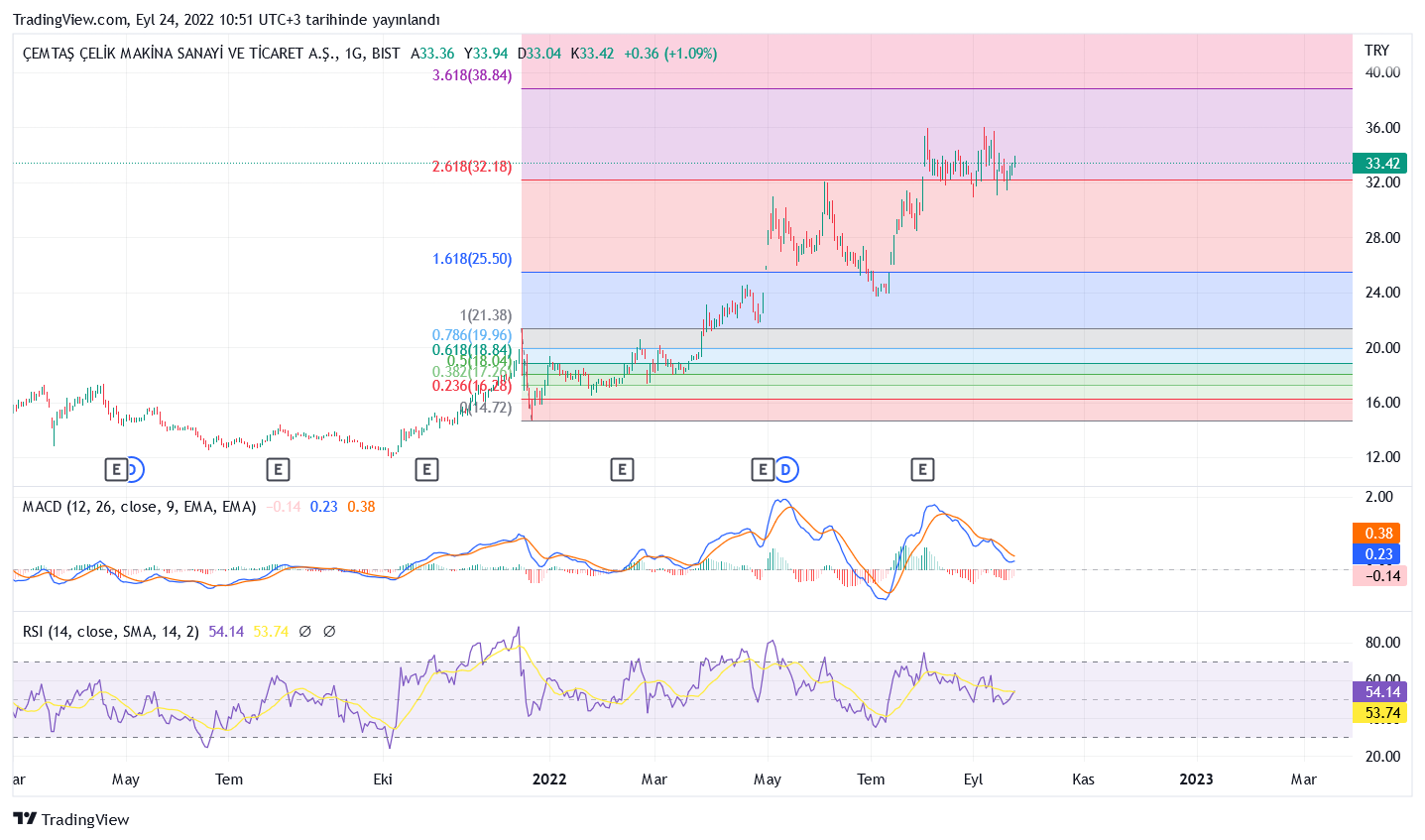Click the Kas label on the time axis
This screenshot has height=840, width=1425.
click(x=1083, y=780)
